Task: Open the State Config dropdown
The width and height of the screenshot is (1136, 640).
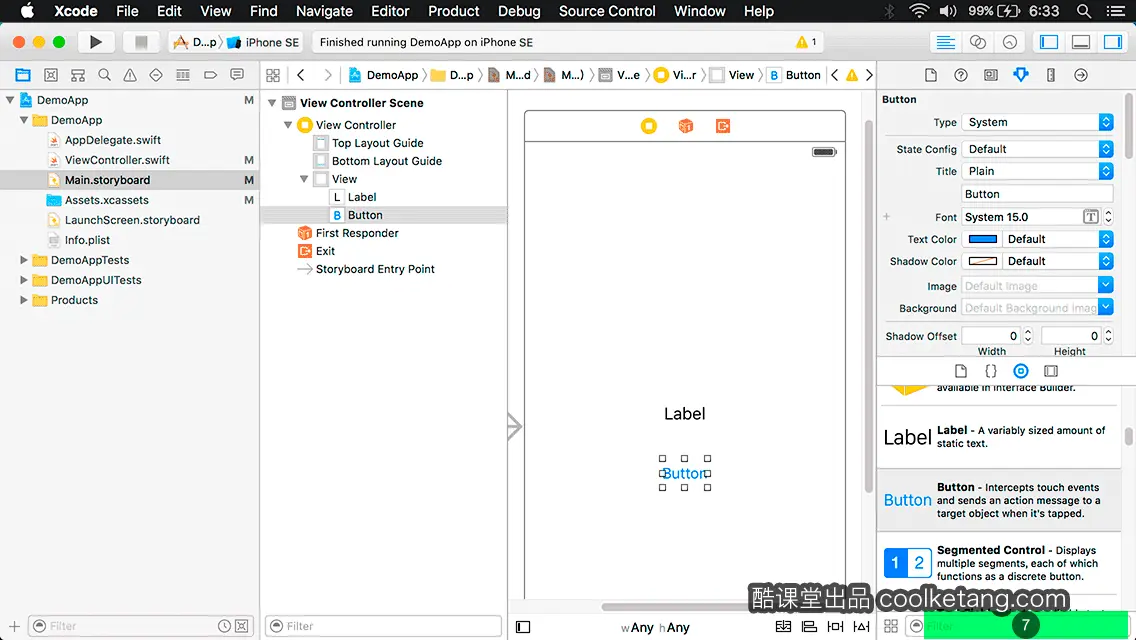Action: point(1037,149)
